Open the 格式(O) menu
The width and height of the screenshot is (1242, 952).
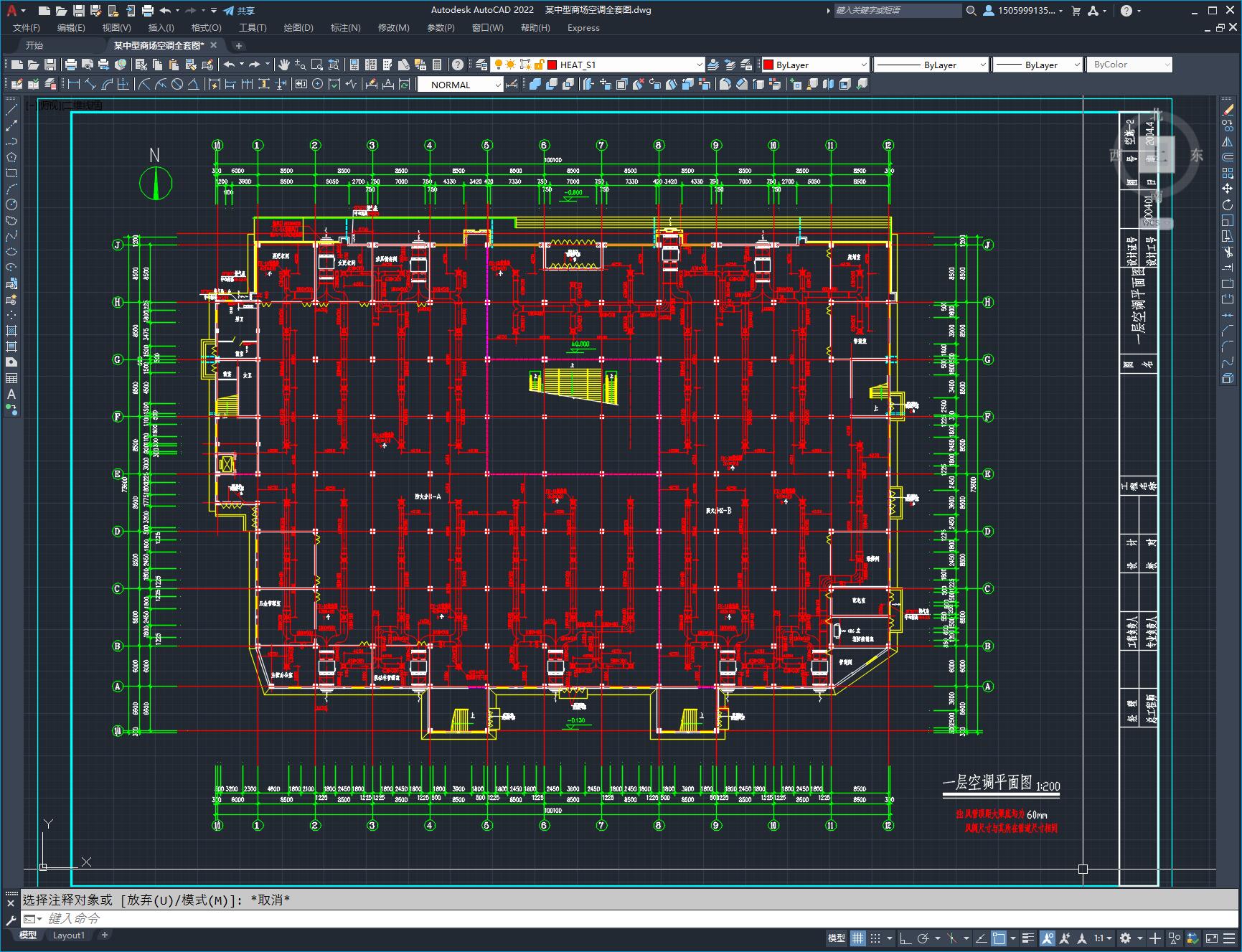click(206, 28)
